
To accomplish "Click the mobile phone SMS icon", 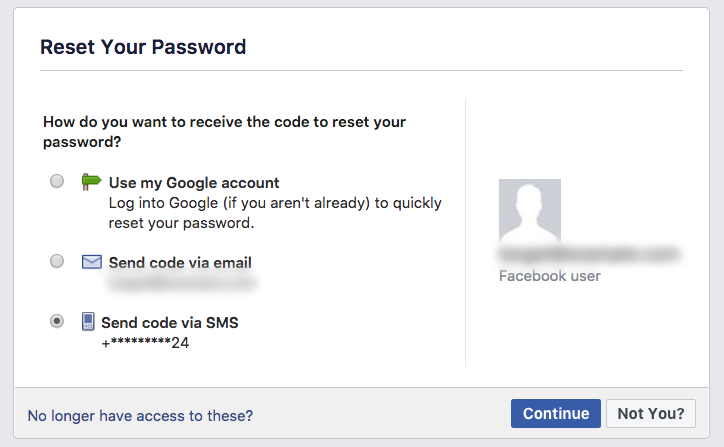I will point(88,322).
